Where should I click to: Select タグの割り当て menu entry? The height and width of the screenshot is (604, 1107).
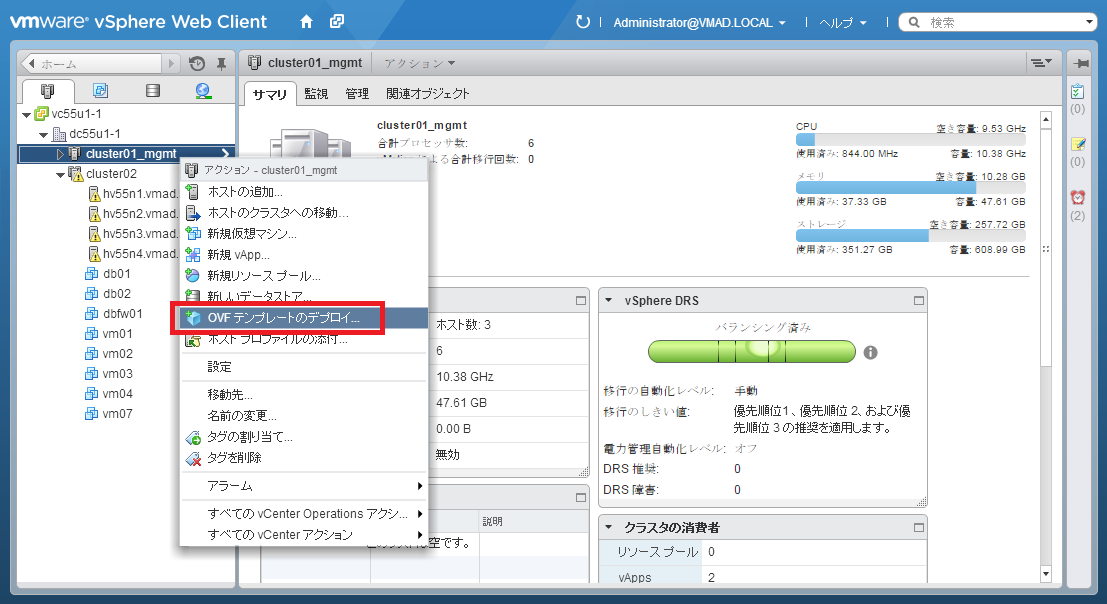coord(304,437)
